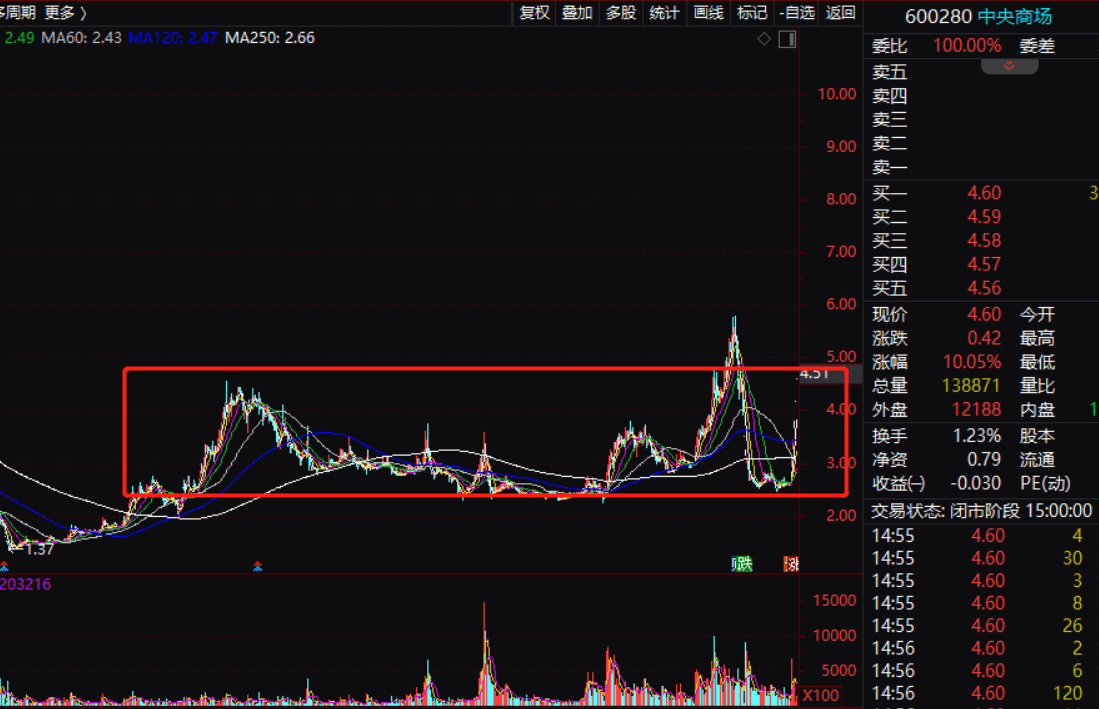Toggle -自选 to remove from watchlist

[x=797, y=13]
